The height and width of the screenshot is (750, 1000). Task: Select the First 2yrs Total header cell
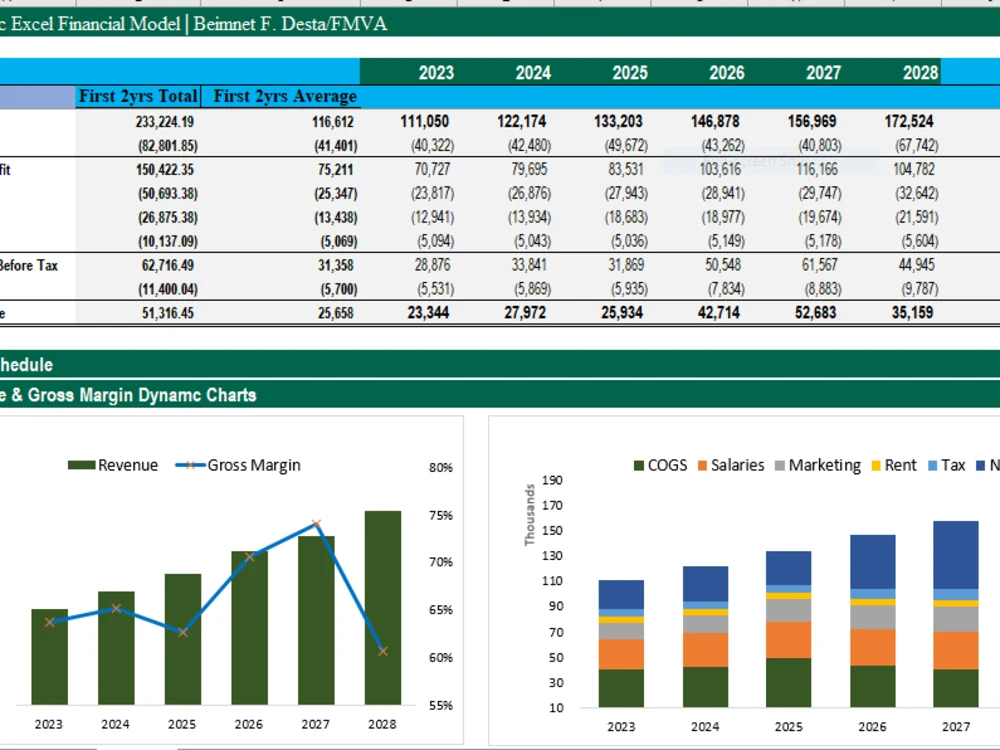click(x=137, y=95)
